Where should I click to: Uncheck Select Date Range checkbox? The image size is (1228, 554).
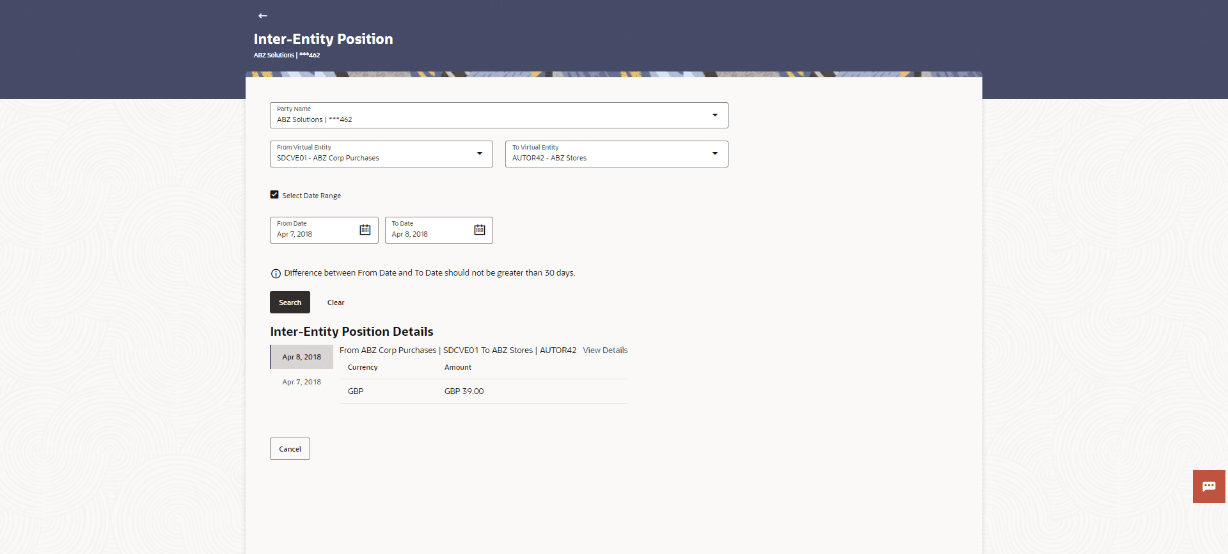274,195
